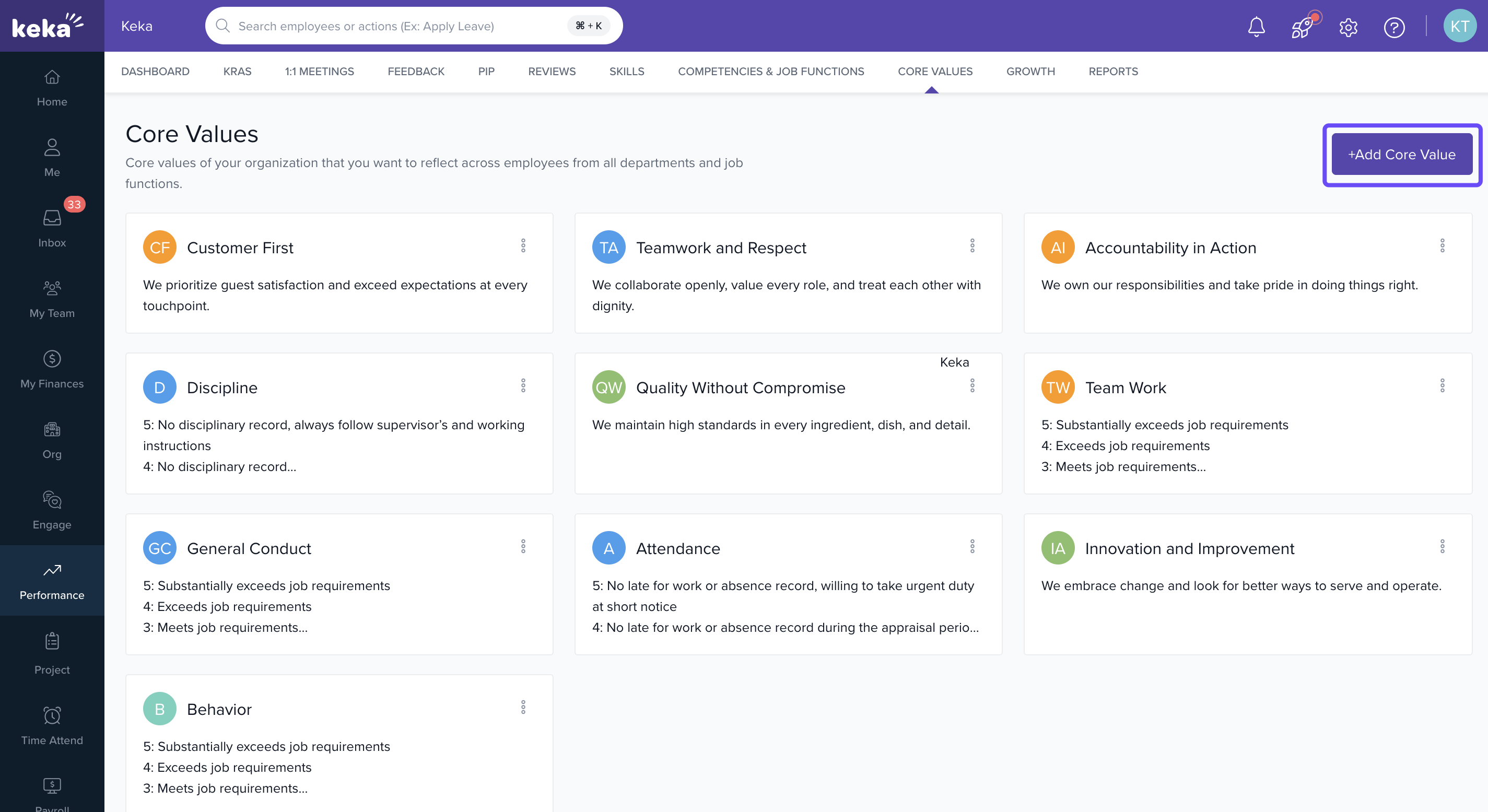Click the Keka logo

[x=49, y=26]
